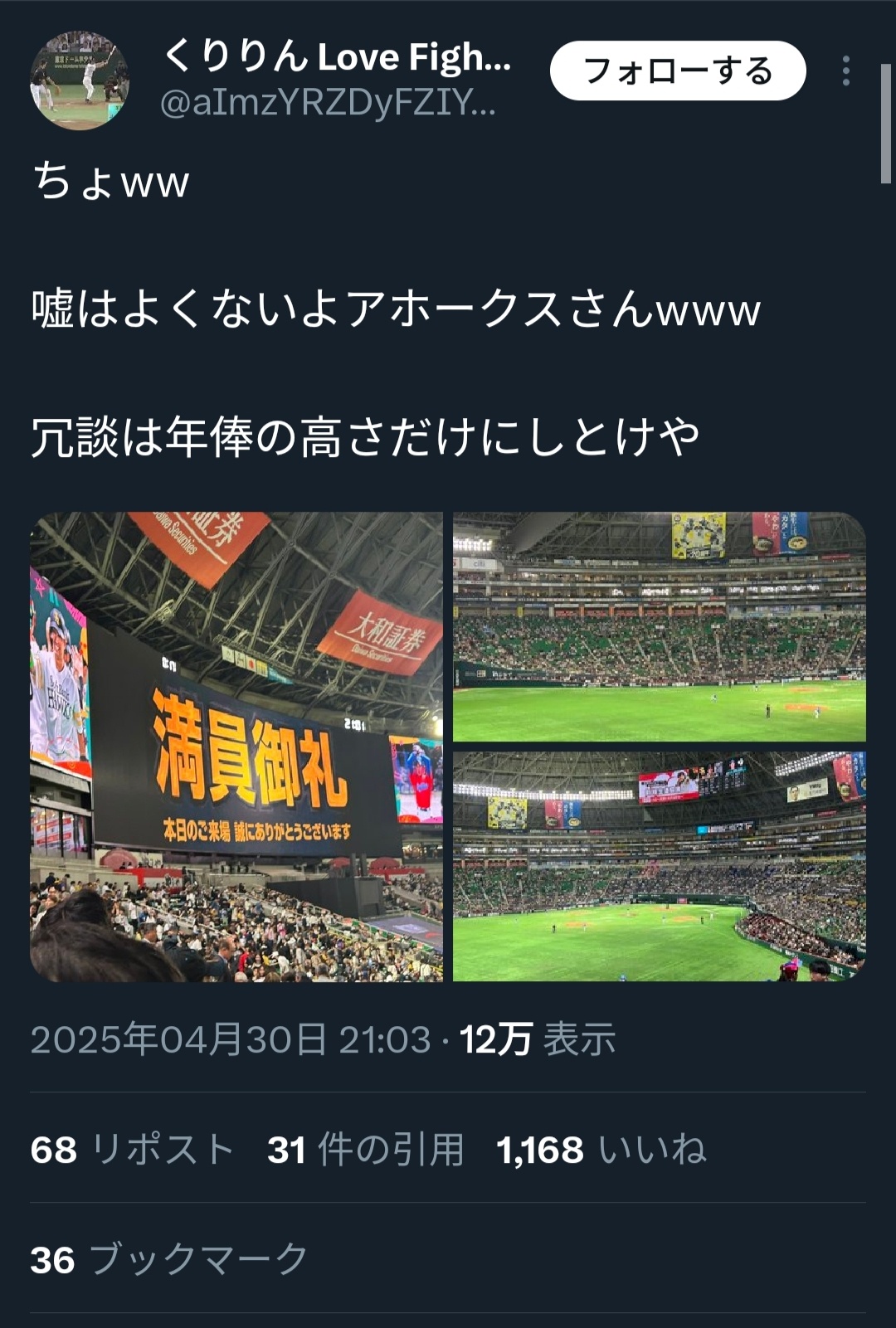Viewport: 896px width, 1328px height.
Task: Click the scrollbar thumb at right edge
Action: (x=885, y=123)
